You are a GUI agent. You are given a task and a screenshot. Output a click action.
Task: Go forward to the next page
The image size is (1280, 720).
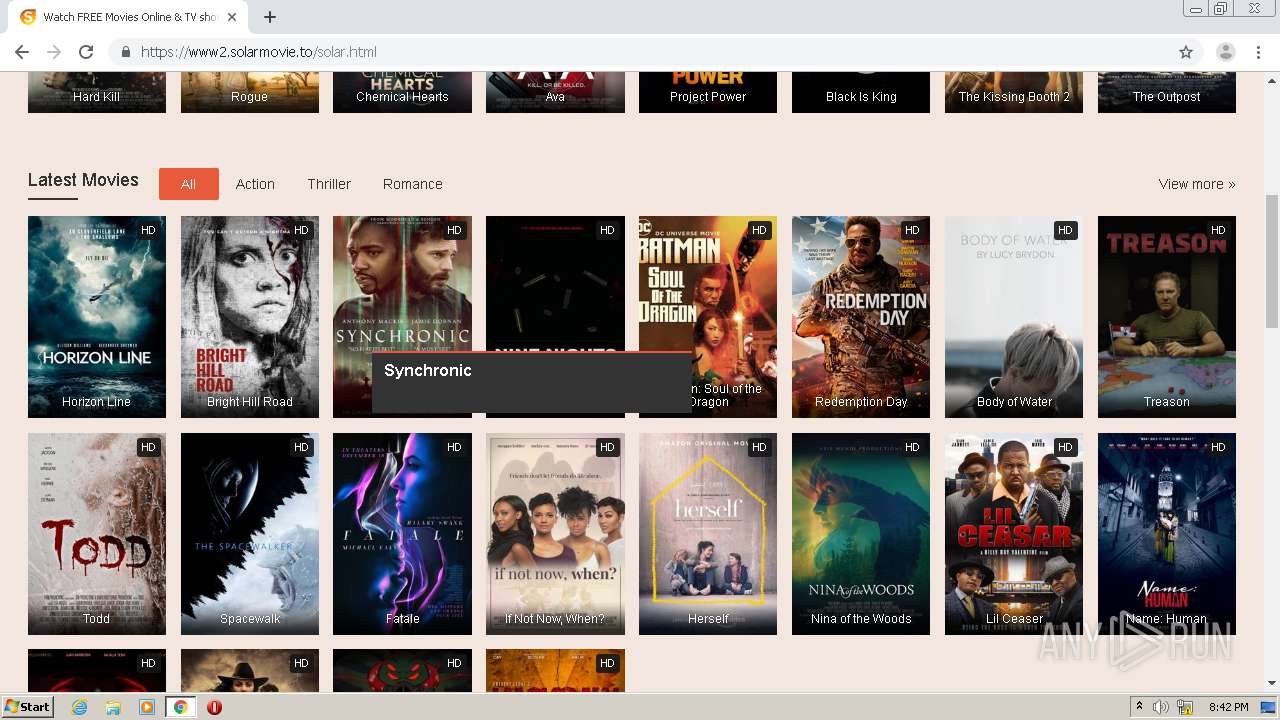tap(54, 52)
